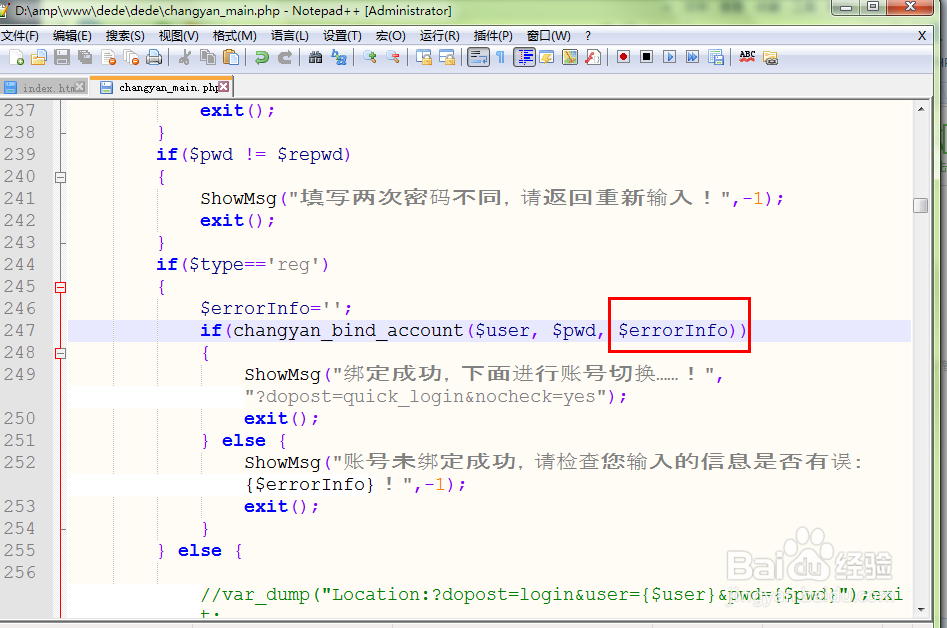
Task: Collapse the fold at line 240
Action: click(x=60, y=177)
